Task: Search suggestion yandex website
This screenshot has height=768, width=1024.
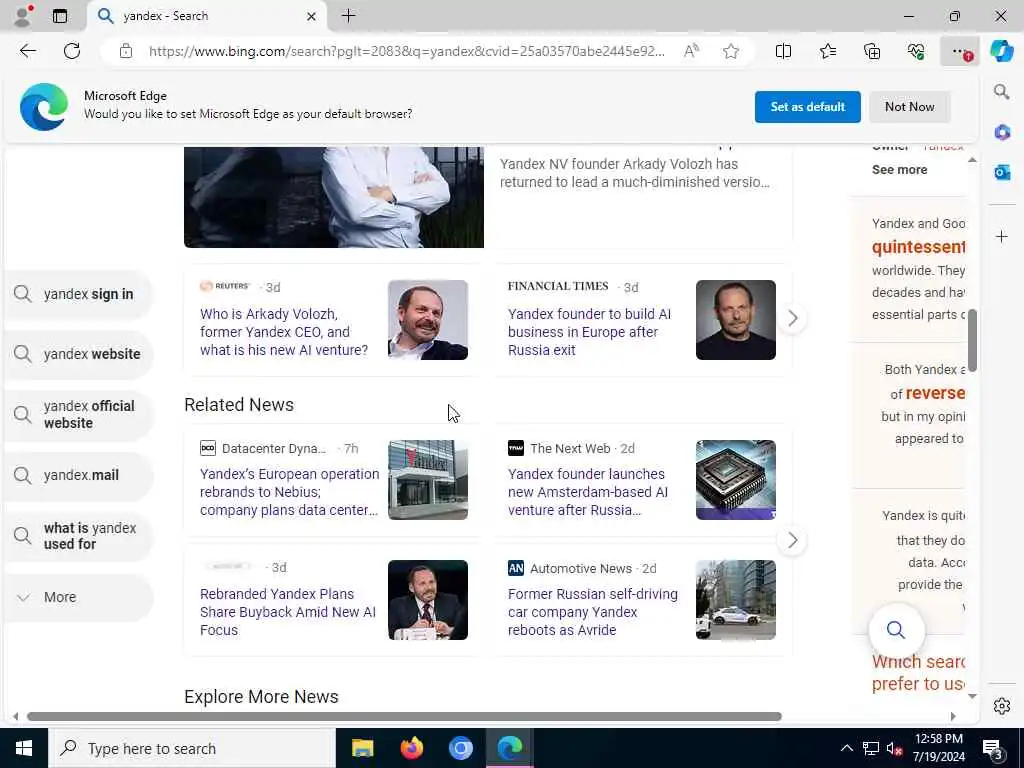Action: (x=78, y=354)
